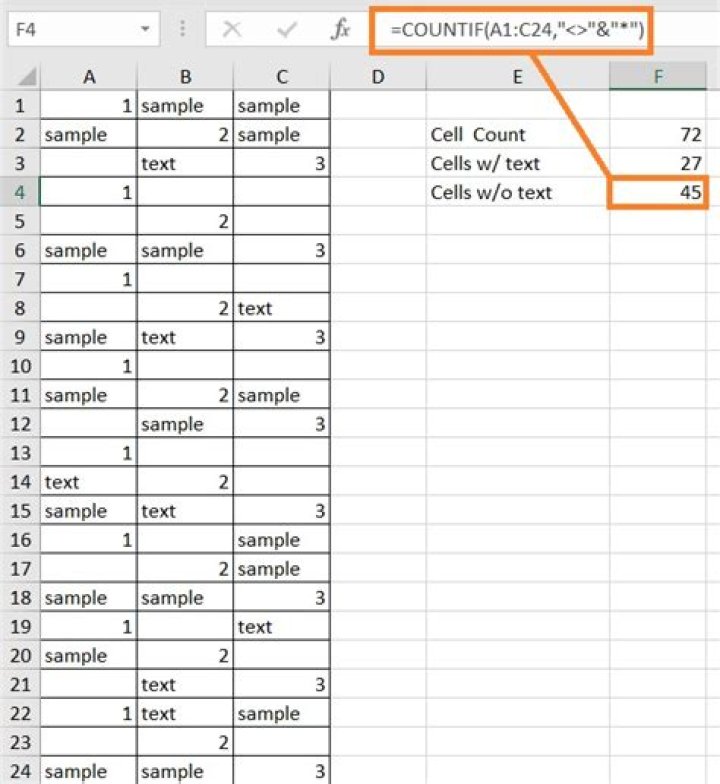The height and width of the screenshot is (784, 720).
Task: Select cell F3 with value 27
Action: tap(658, 164)
